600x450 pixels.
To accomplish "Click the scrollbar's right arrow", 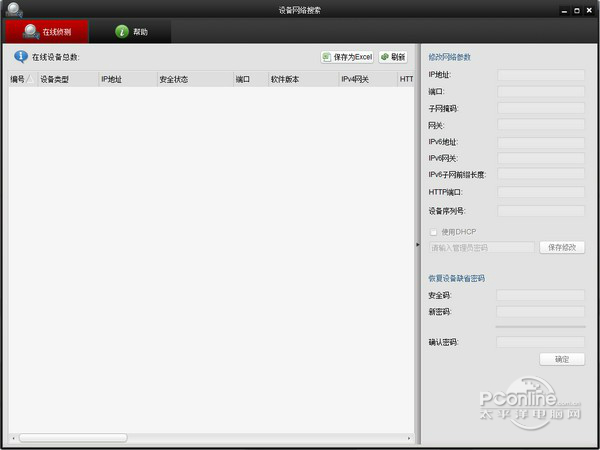I will (409, 438).
